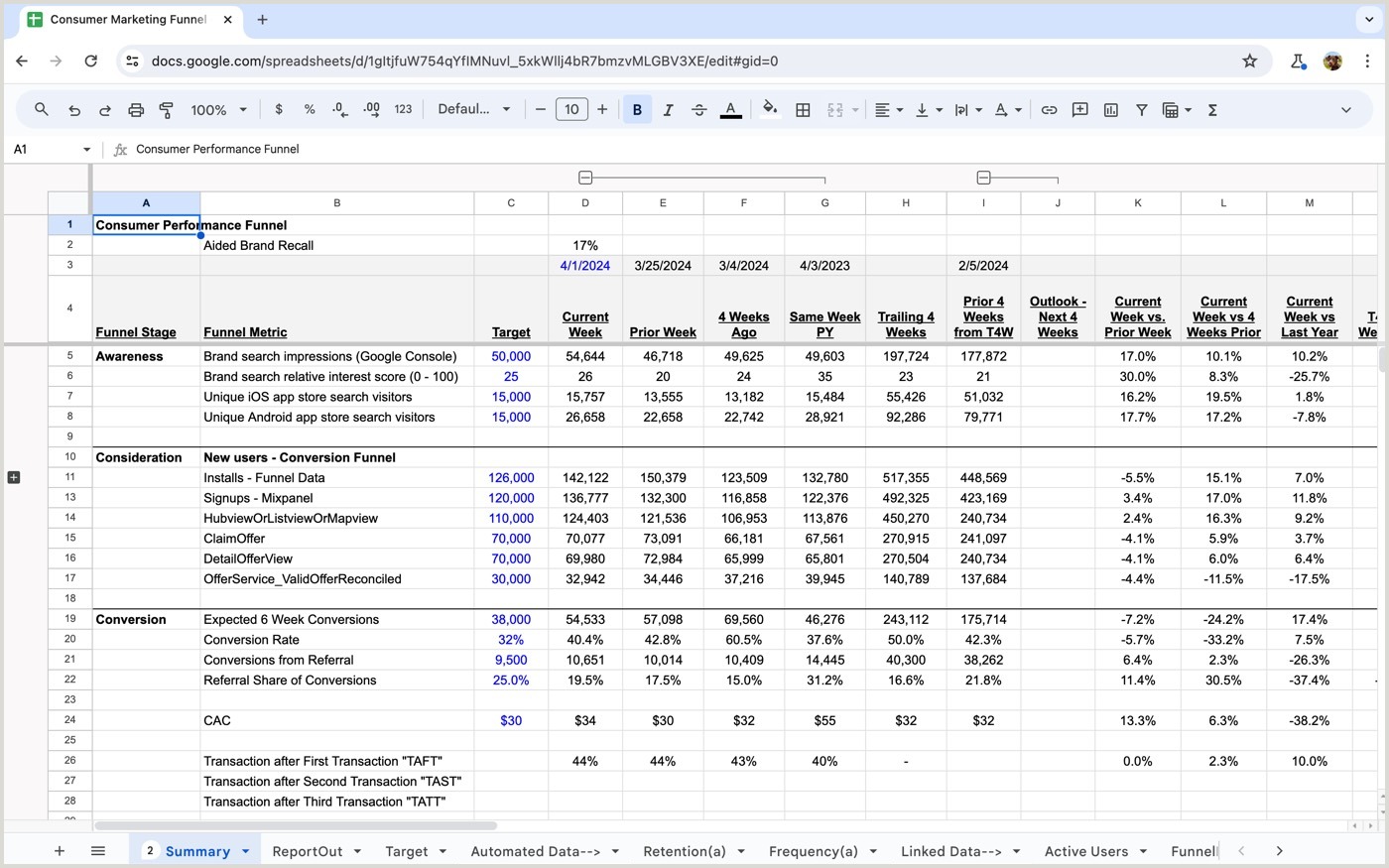Select cell with Target 50,000
This screenshot has height=868, width=1389.
[x=511, y=356]
